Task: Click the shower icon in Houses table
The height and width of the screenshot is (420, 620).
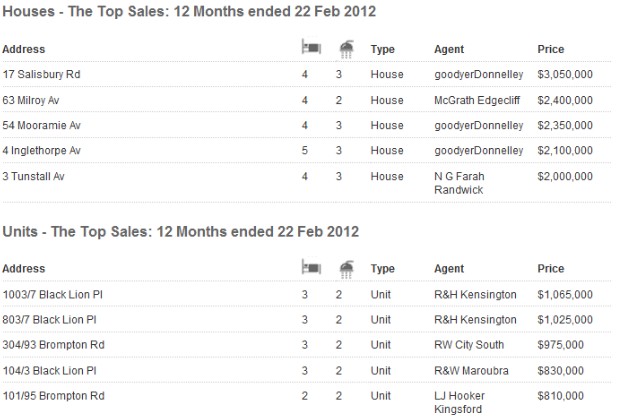Action: pos(346,49)
